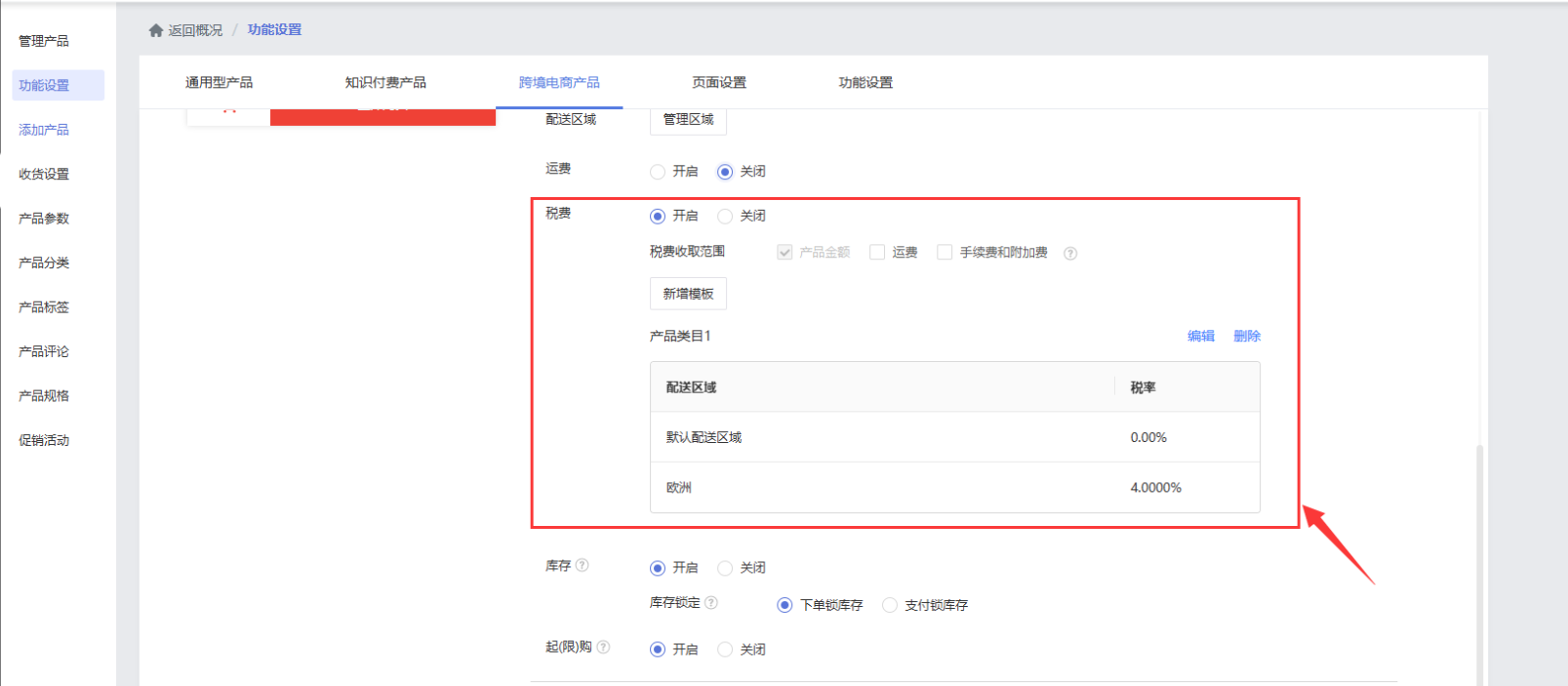Enable the 运费 开启 radio option
Screen dimensions: 1568x686
pos(658,172)
